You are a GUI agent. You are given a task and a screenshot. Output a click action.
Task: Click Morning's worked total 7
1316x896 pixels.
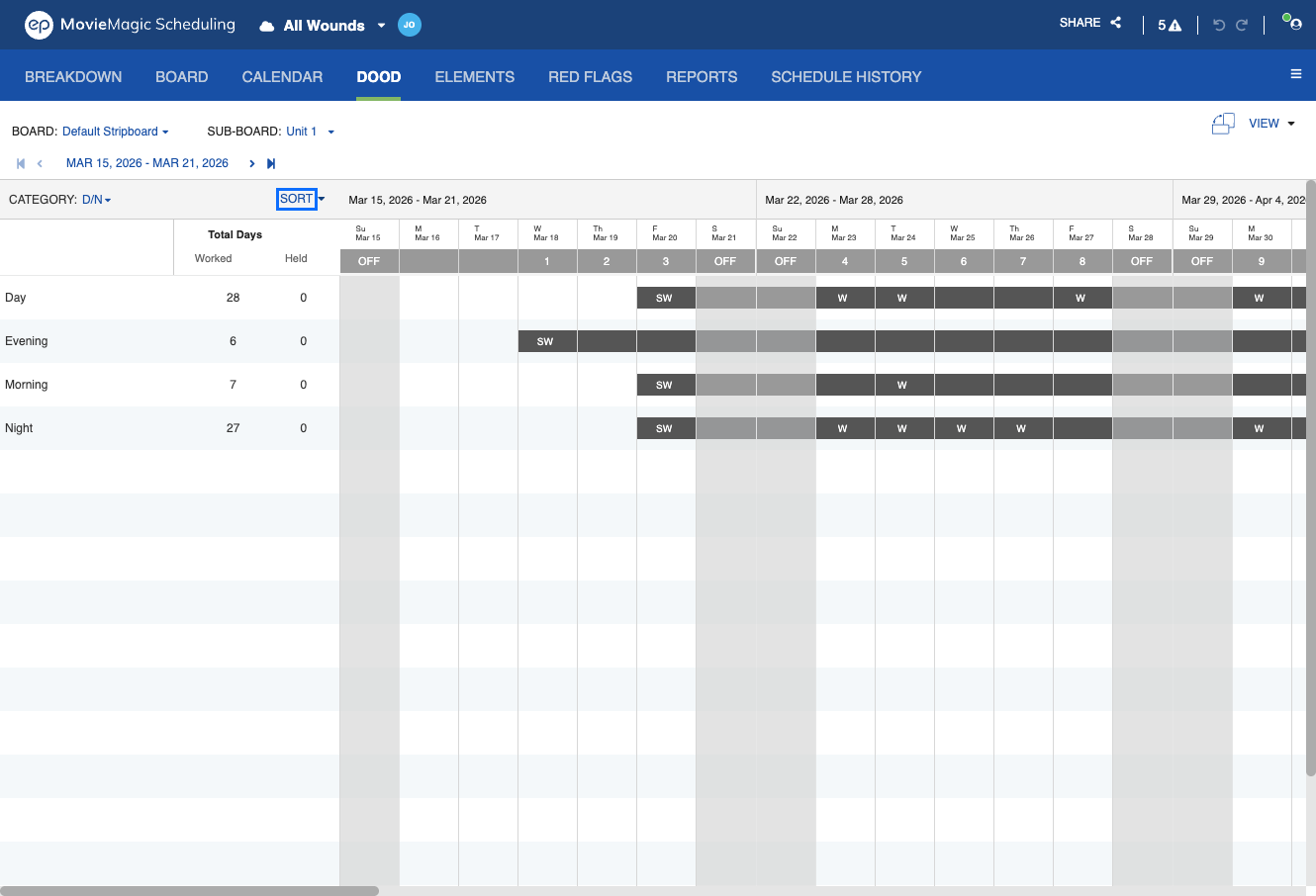(x=234, y=385)
